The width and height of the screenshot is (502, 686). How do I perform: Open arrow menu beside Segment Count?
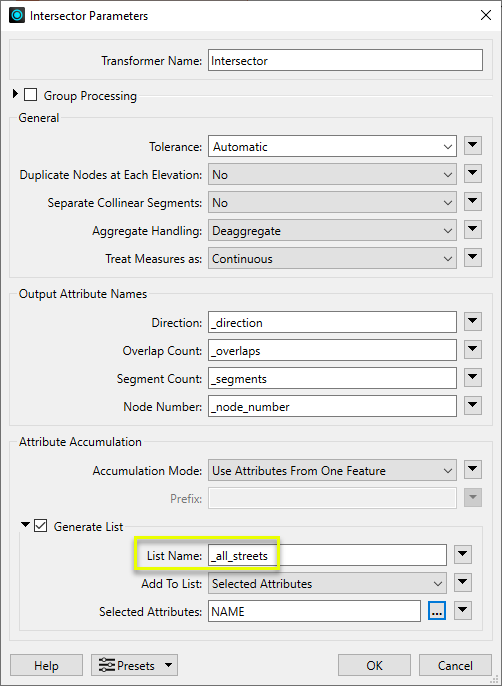(x=473, y=378)
